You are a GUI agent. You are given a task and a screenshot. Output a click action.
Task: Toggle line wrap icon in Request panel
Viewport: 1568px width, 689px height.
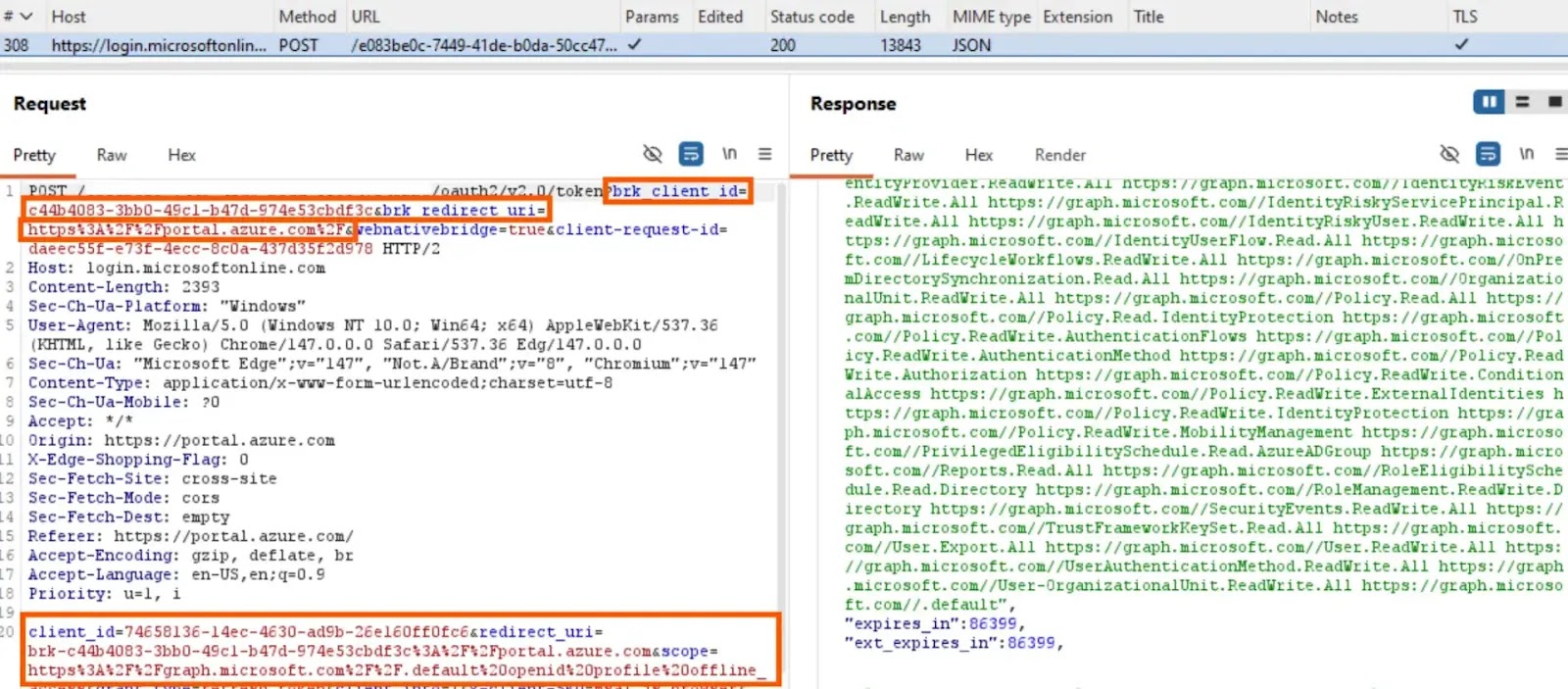pyautogui.click(x=691, y=154)
